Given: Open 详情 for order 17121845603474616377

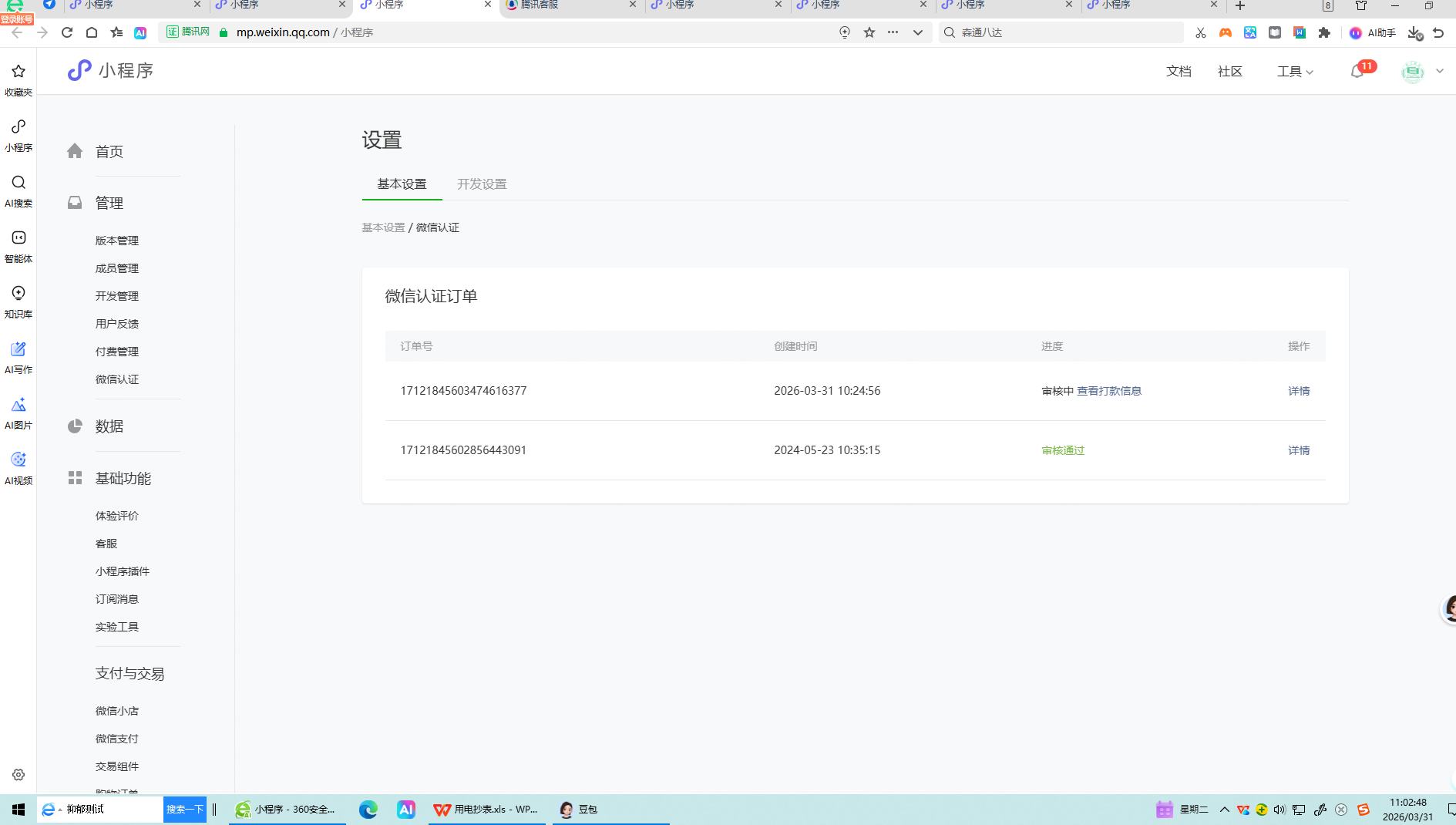Looking at the screenshot, I should pos(1299,391).
